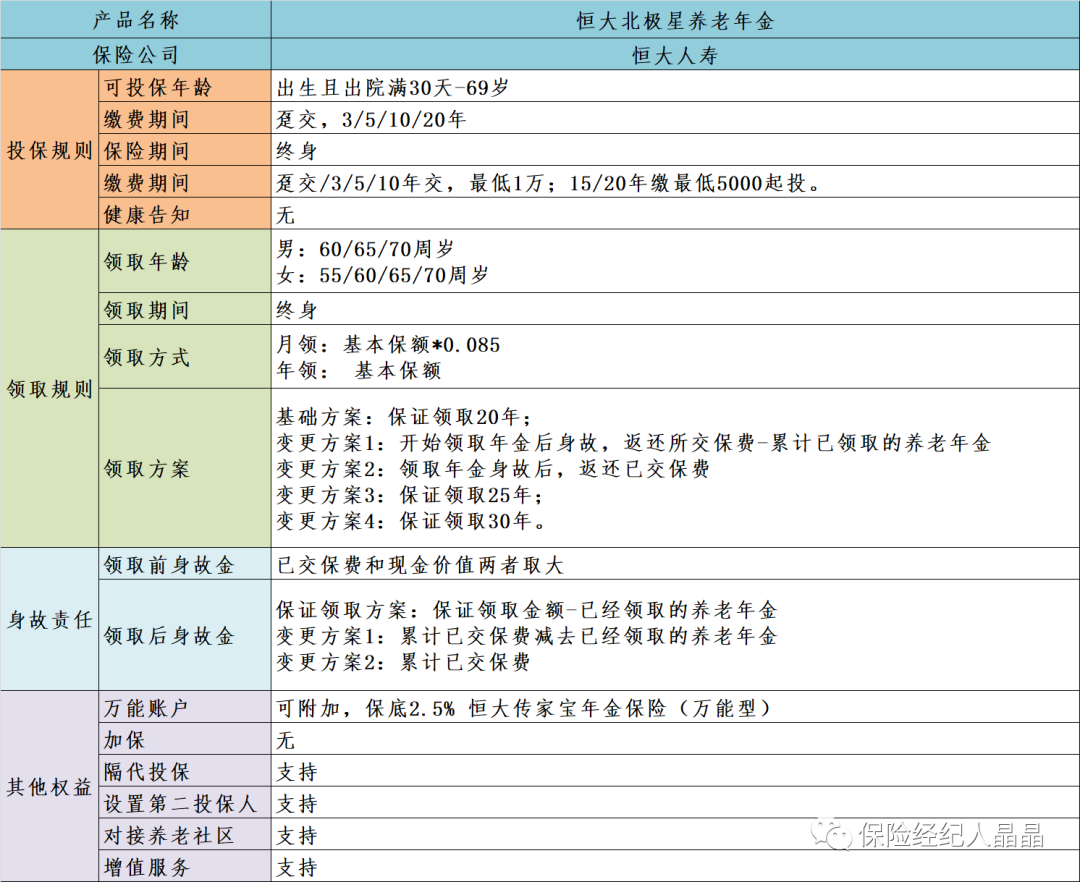The image size is (1080, 882).
Task: Click the "领取规则" category cell
Action: coord(50,389)
